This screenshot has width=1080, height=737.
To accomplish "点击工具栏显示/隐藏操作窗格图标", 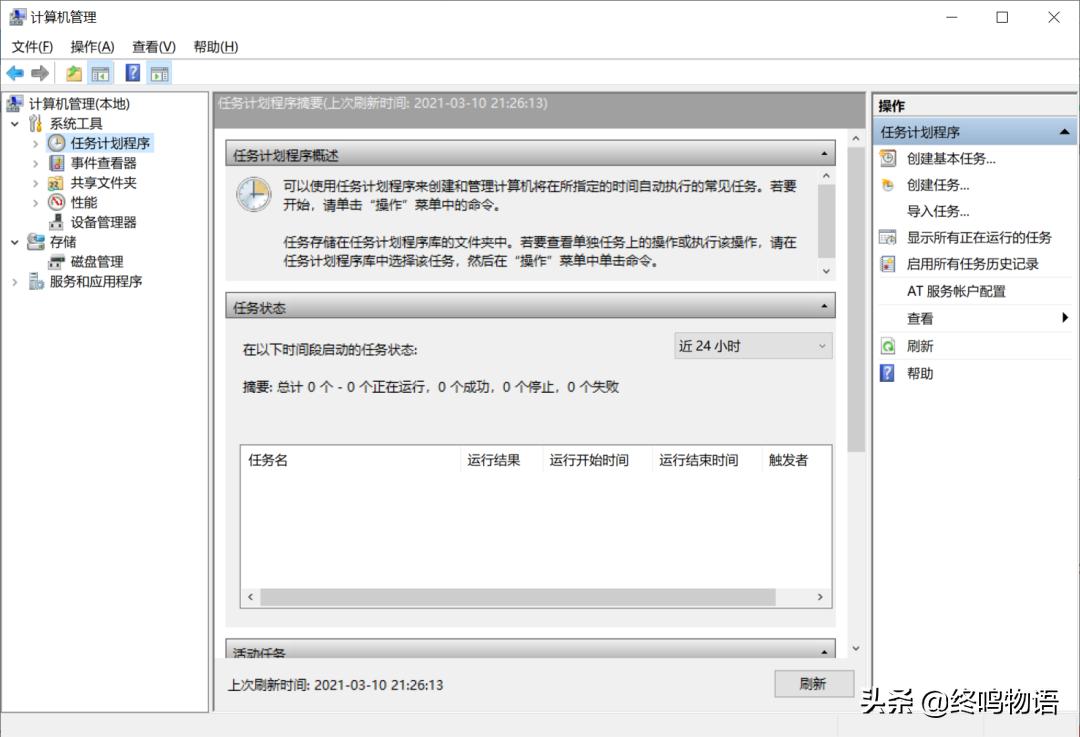I will 158,72.
